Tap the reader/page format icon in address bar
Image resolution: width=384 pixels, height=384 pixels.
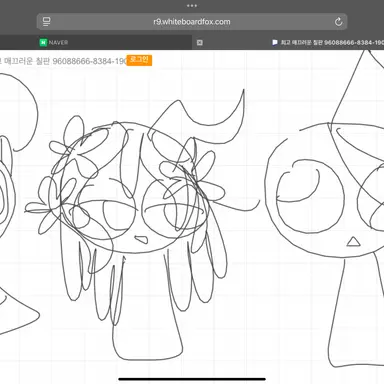[x=47, y=22]
